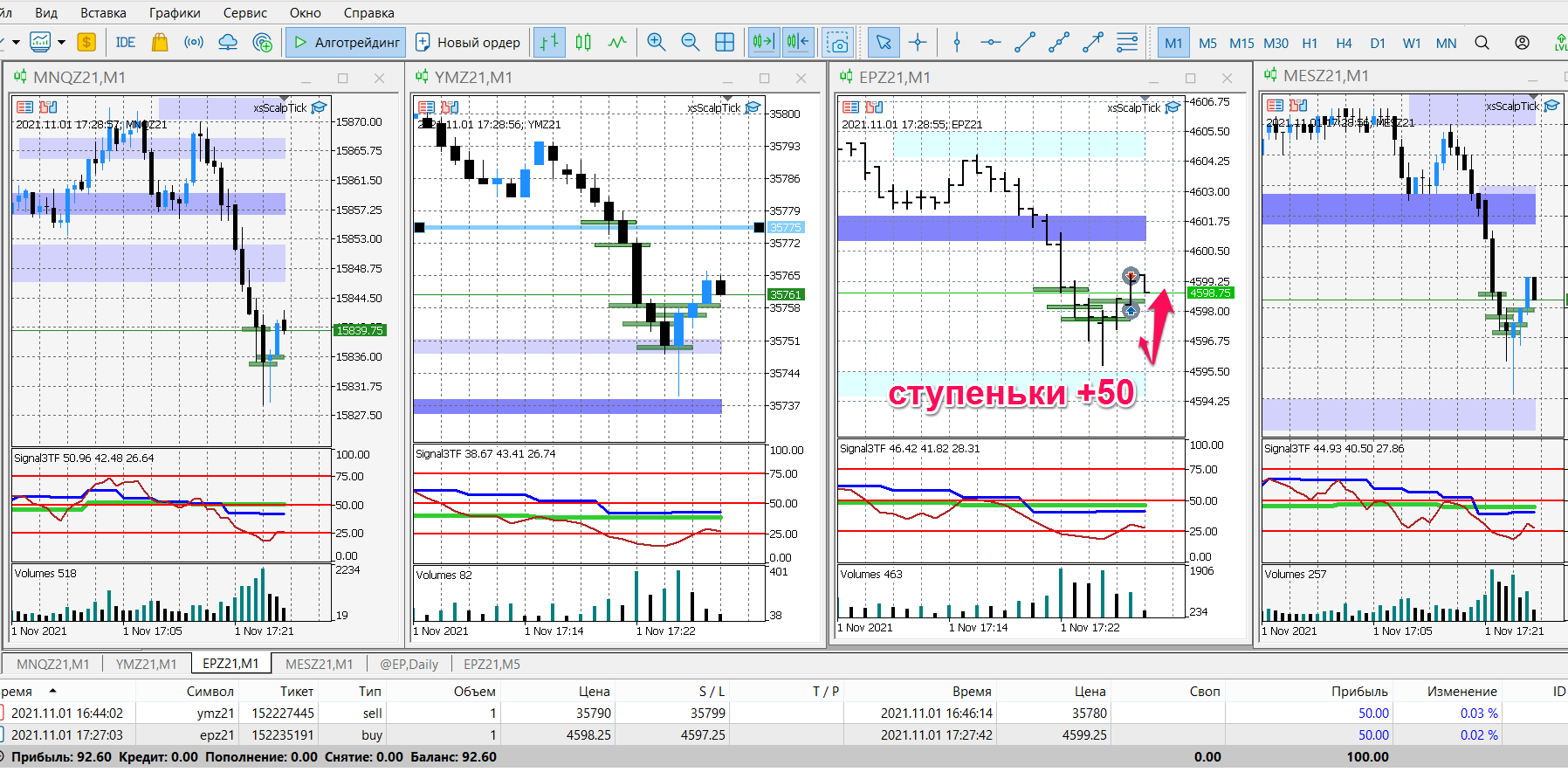Toggle the arrow cursor mode

point(884,42)
